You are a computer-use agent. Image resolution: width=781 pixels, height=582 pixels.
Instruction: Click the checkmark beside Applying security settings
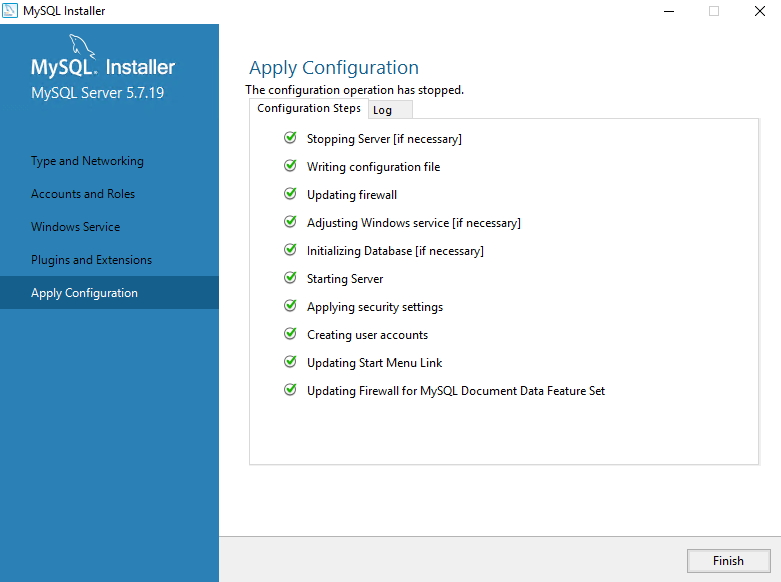[x=290, y=305]
